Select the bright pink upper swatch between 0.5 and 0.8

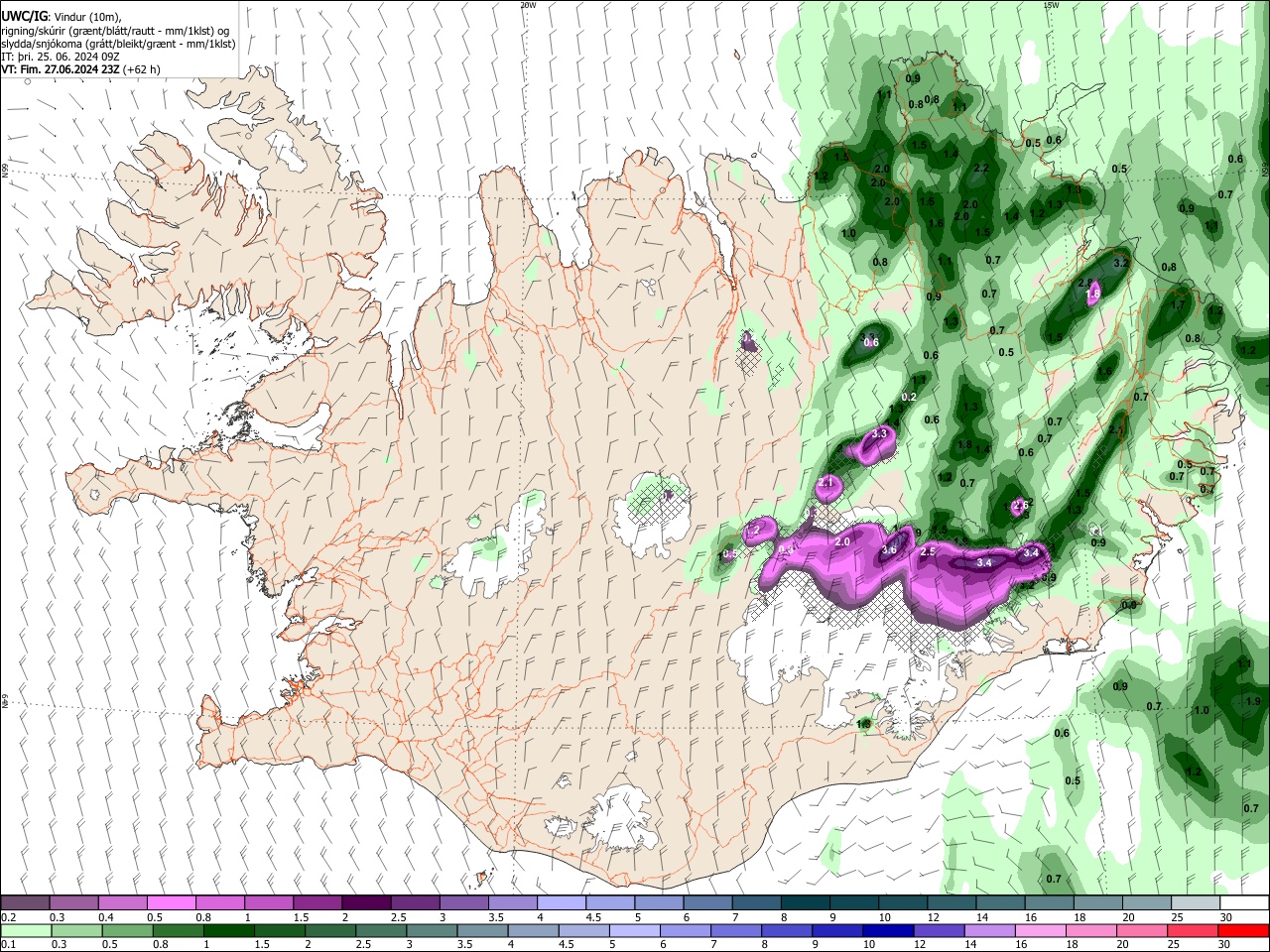coord(172,903)
